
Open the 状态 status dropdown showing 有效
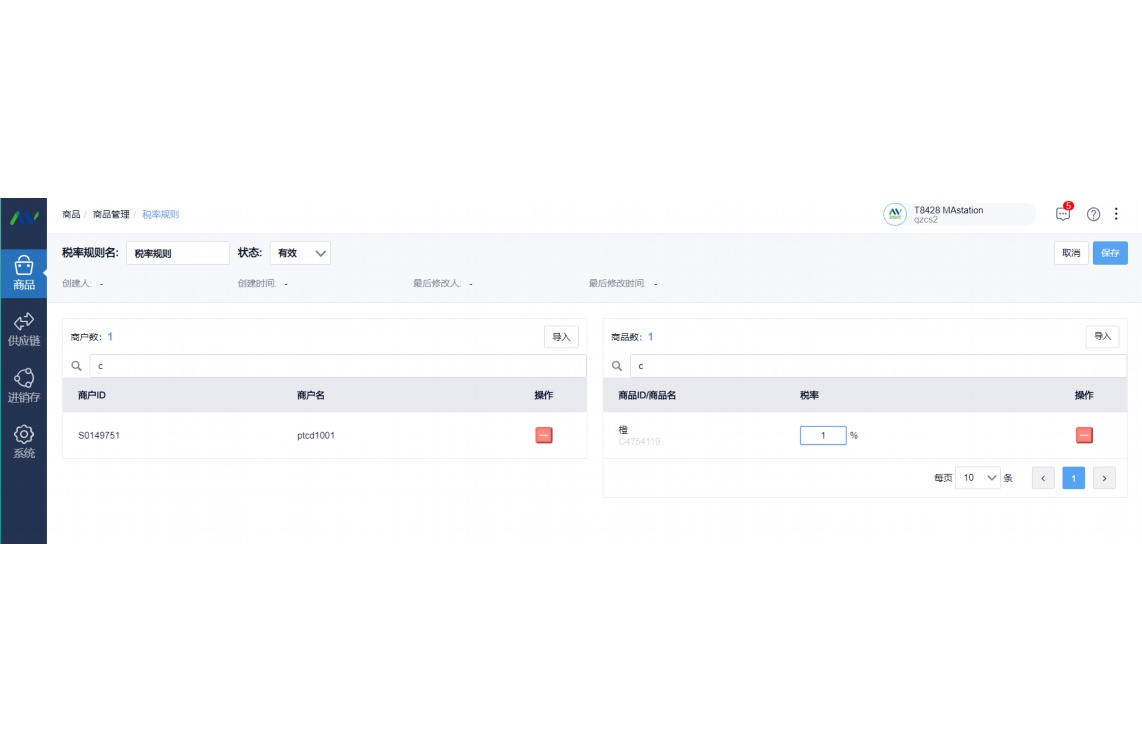click(x=299, y=253)
